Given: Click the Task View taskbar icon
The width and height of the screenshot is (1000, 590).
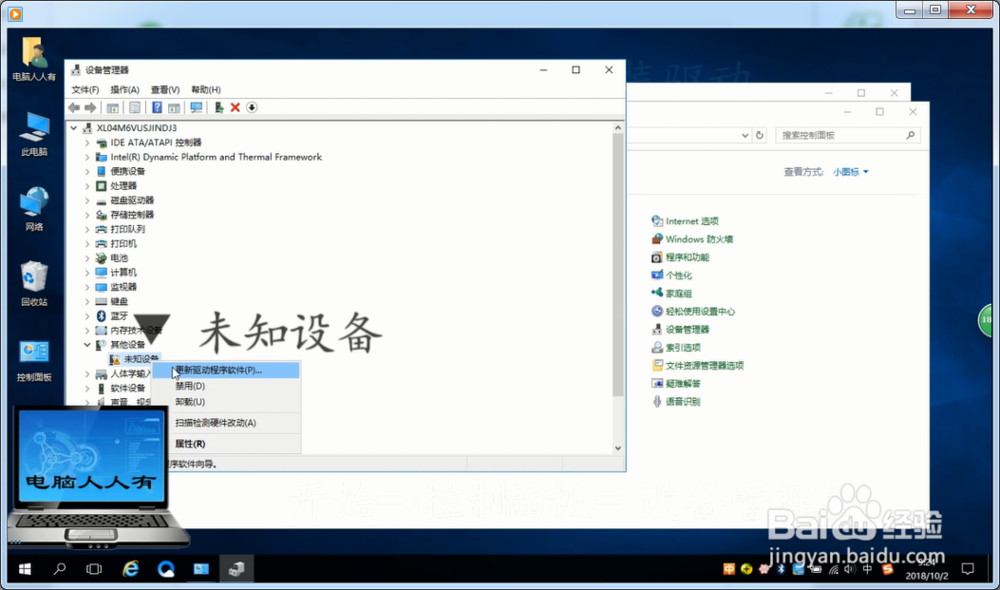Looking at the screenshot, I should point(94,569).
